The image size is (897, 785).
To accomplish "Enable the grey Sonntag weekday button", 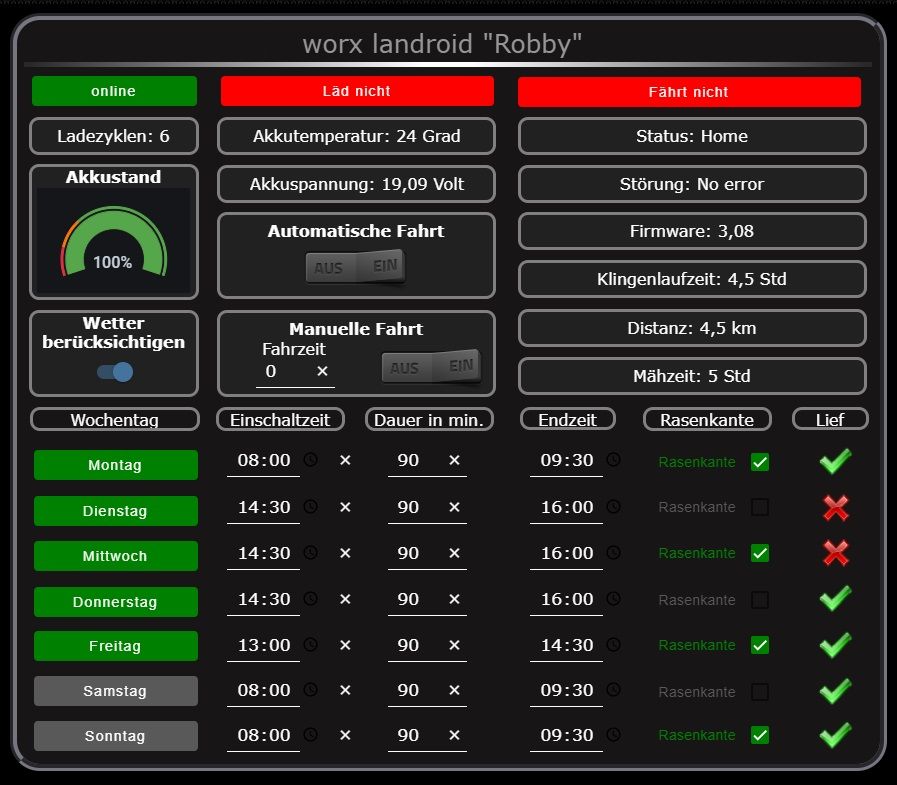I will (x=116, y=736).
